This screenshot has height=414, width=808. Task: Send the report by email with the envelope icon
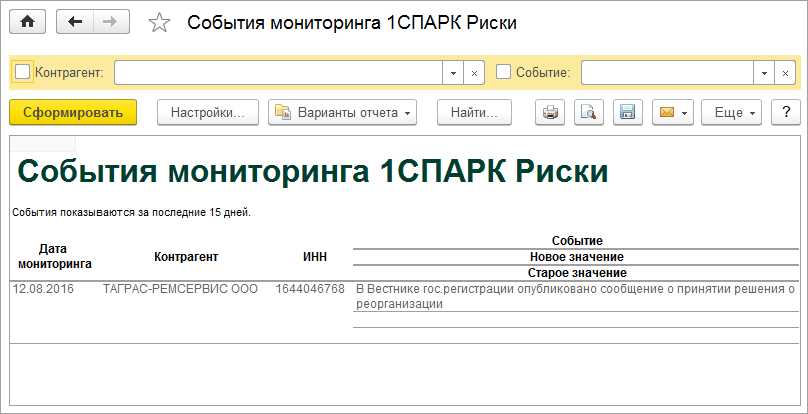pyautogui.click(x=672, y=112)
